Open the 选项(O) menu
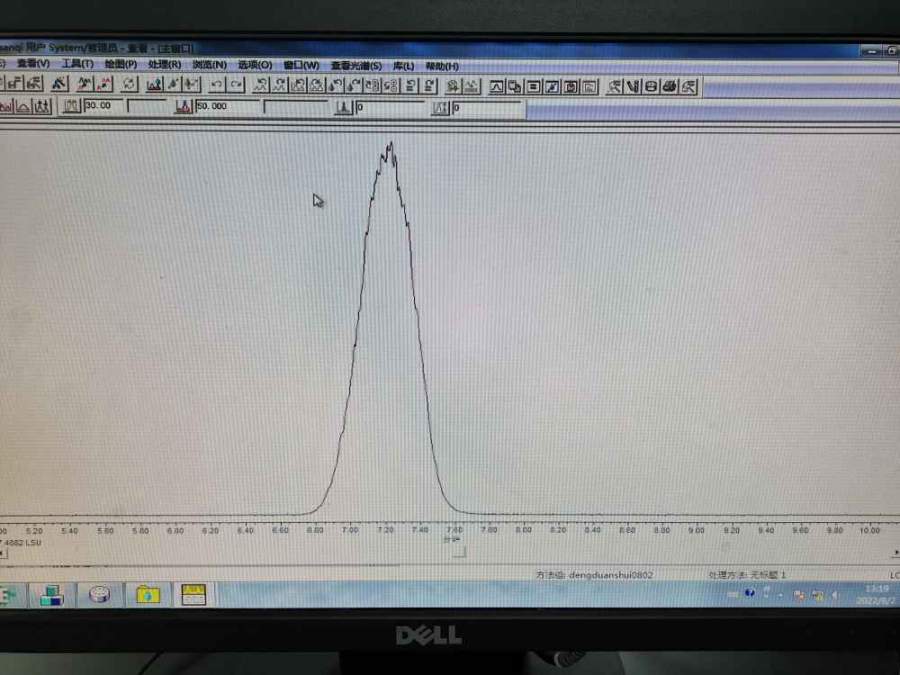 click(254, 65)
